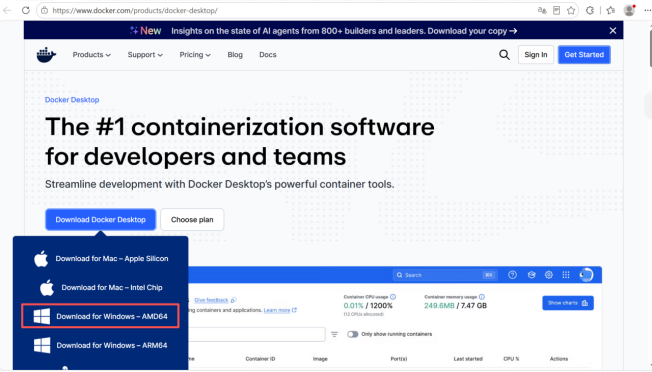Image resolution: width=652 pixels, height=372 pixels.
Task: Click the Last started column header
Action: (468, 359)
